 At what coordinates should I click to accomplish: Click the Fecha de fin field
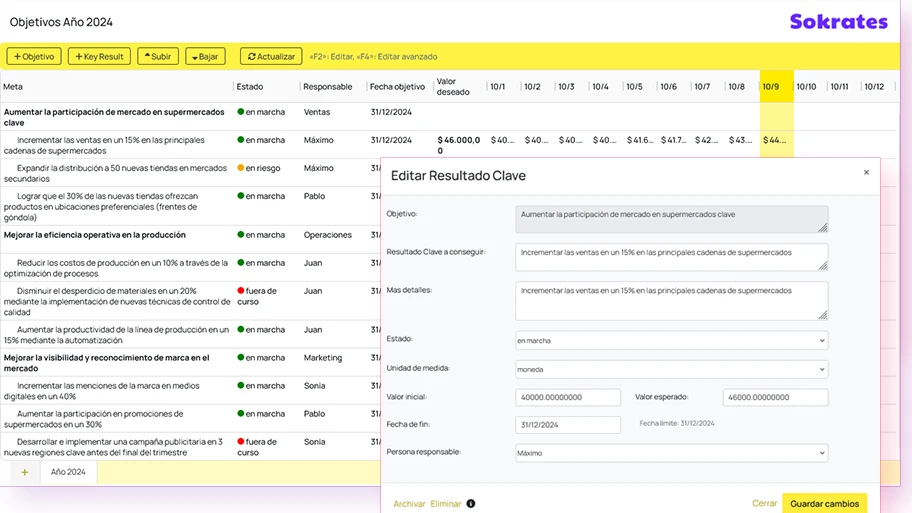pyautogui.click(x=568, y=425)
